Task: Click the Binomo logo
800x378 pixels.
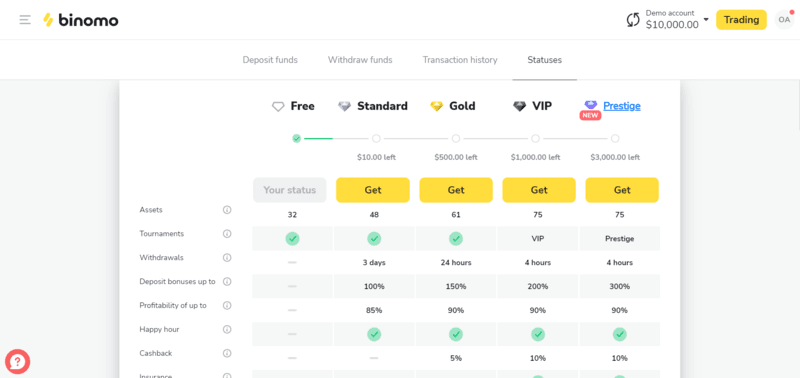Action: point(81,20)
